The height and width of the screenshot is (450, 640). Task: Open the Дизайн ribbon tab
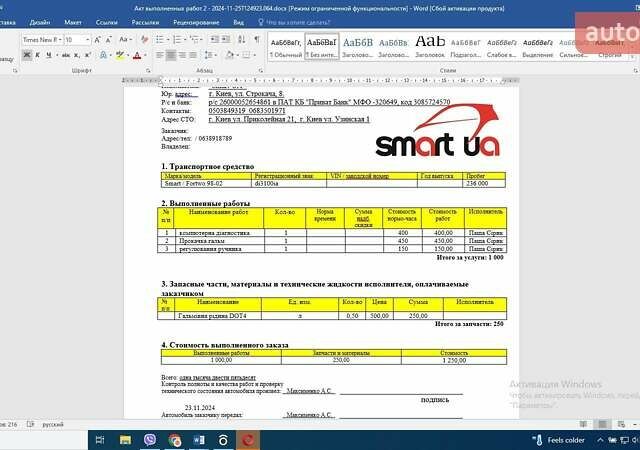click(x=40, y=22)
